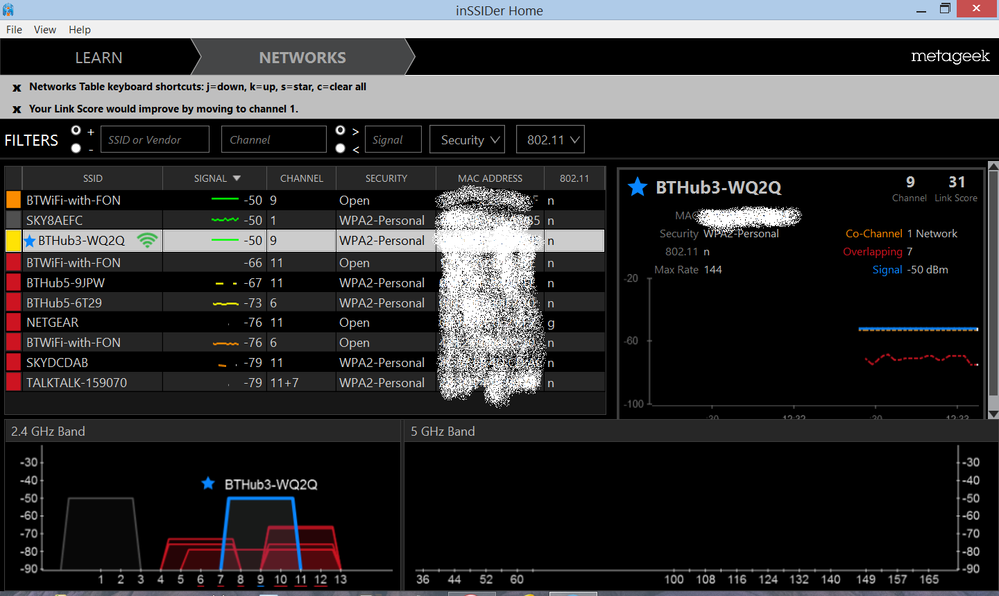Sort by the SECURITY column header
Image resolution: width=999 pixels, height=596 pixels.
[386, 178]
